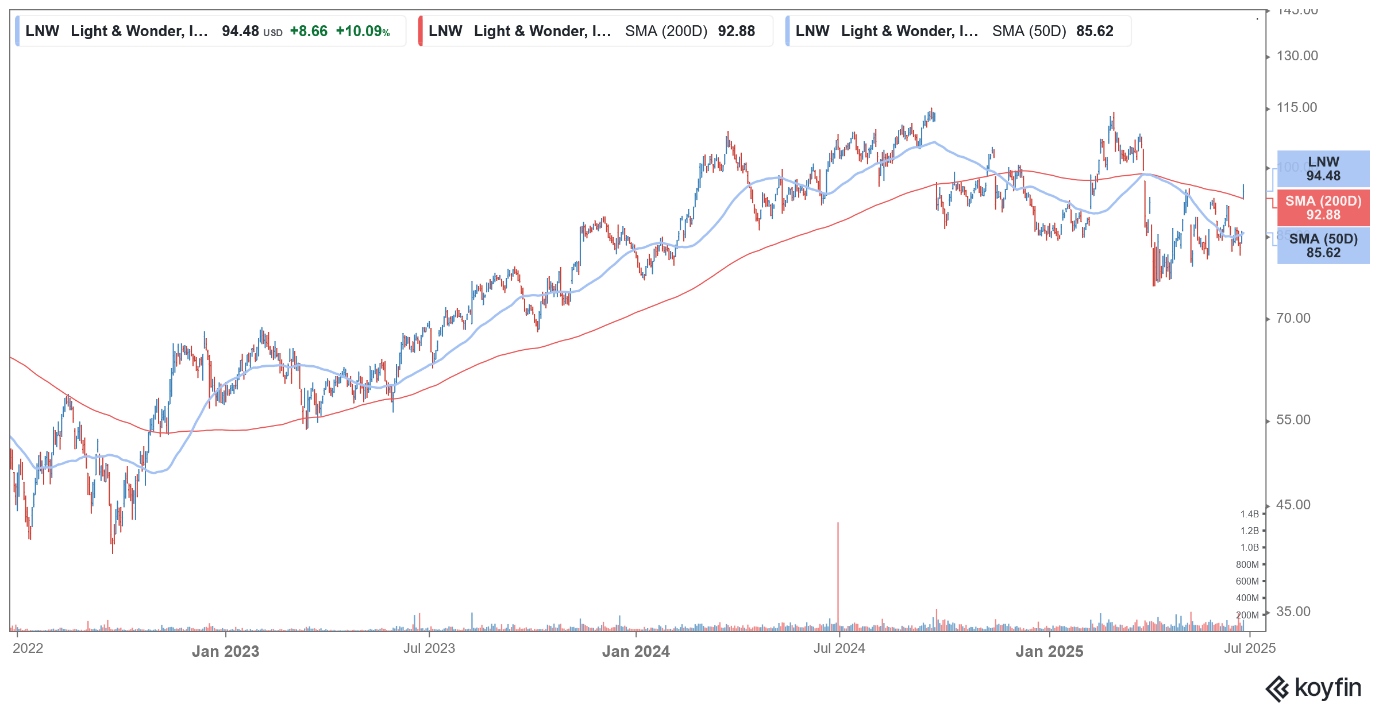This screenshot has width=1379, height=712.
Task: Click the 200M volume axis label
Action: coord(1247,615)
